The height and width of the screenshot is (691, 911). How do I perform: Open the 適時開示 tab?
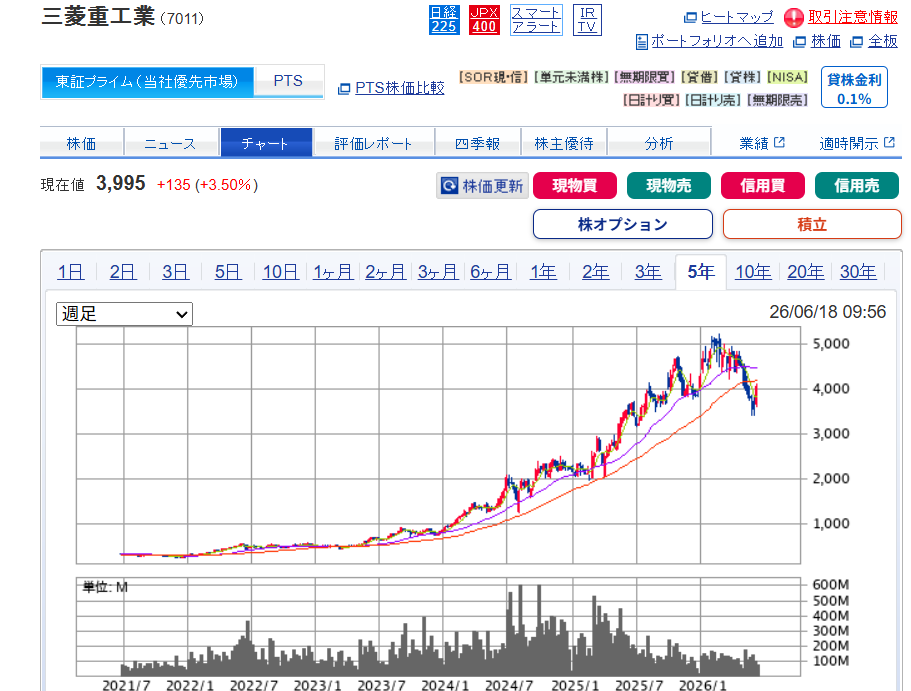[857, 142]
